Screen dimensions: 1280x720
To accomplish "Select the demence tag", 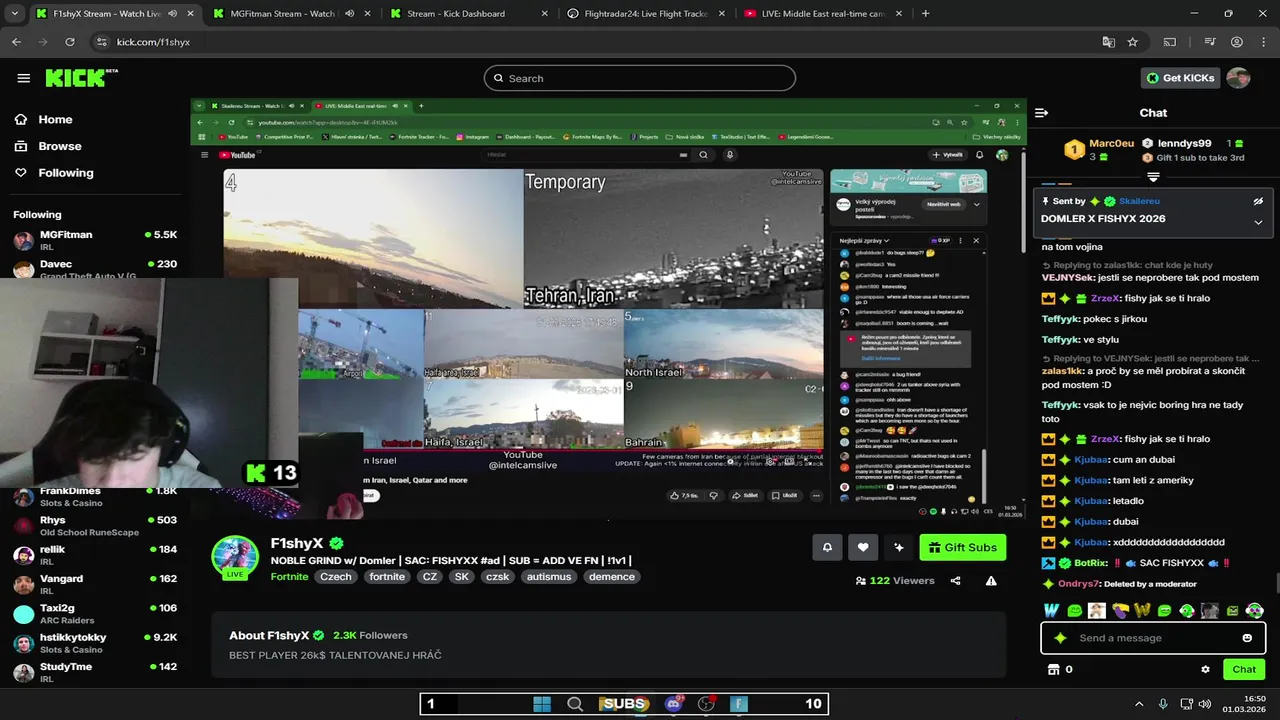I will tap(612, 577).
